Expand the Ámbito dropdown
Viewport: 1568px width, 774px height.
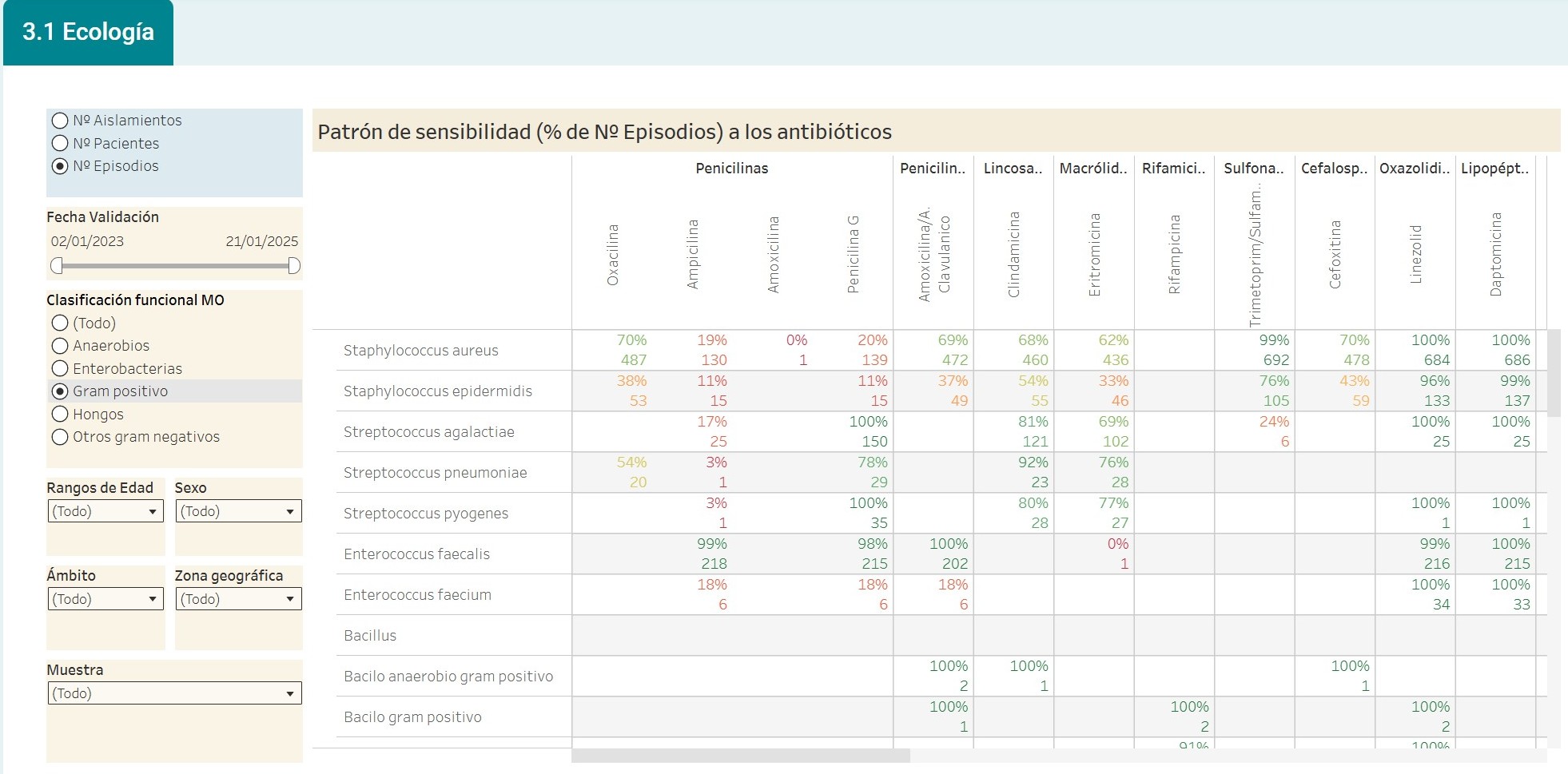pos(105,599)
